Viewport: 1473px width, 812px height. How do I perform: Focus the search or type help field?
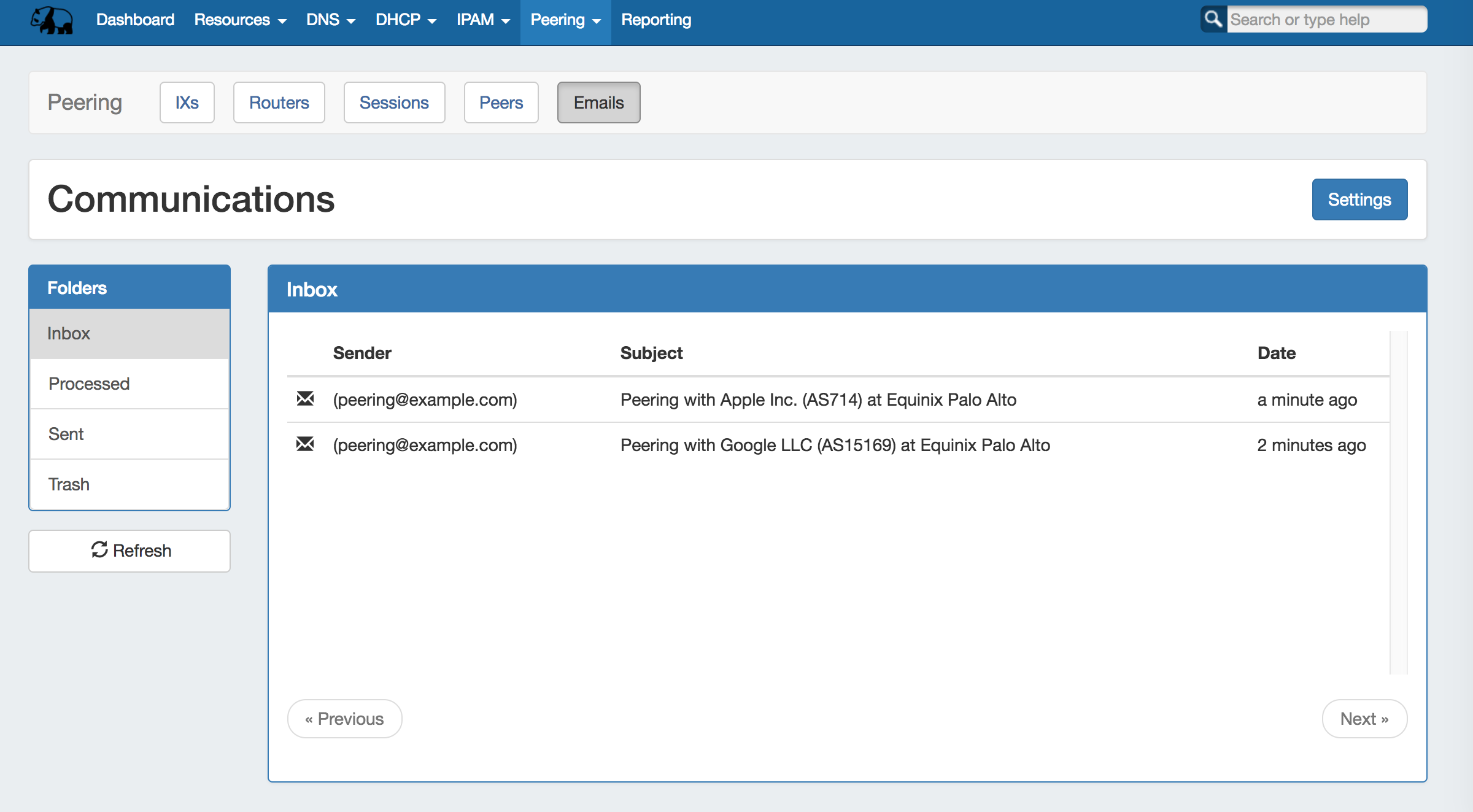tap(1326, 20)
